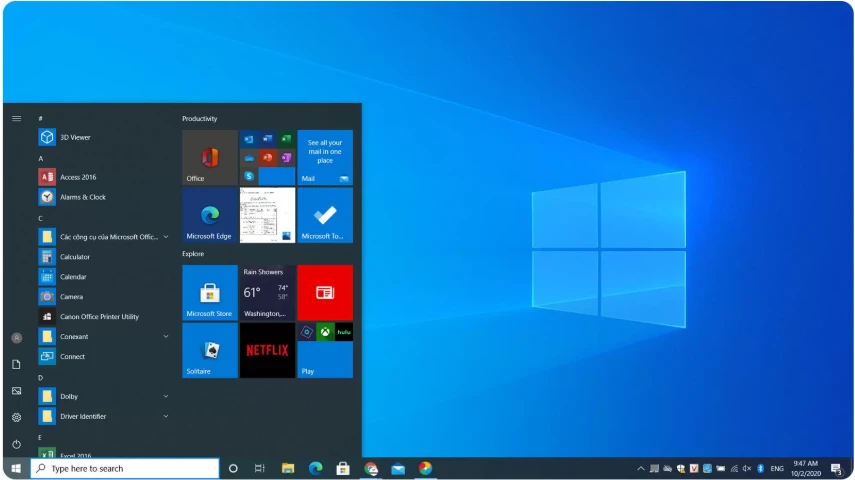Open the Play tile folder

[x=325, y=350]
